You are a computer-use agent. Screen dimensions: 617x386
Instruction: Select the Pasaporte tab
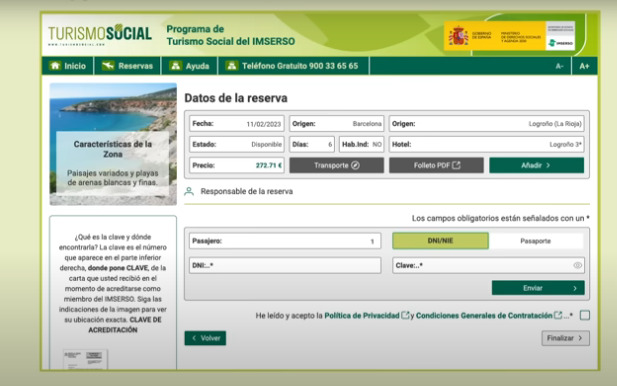(536, 241)
